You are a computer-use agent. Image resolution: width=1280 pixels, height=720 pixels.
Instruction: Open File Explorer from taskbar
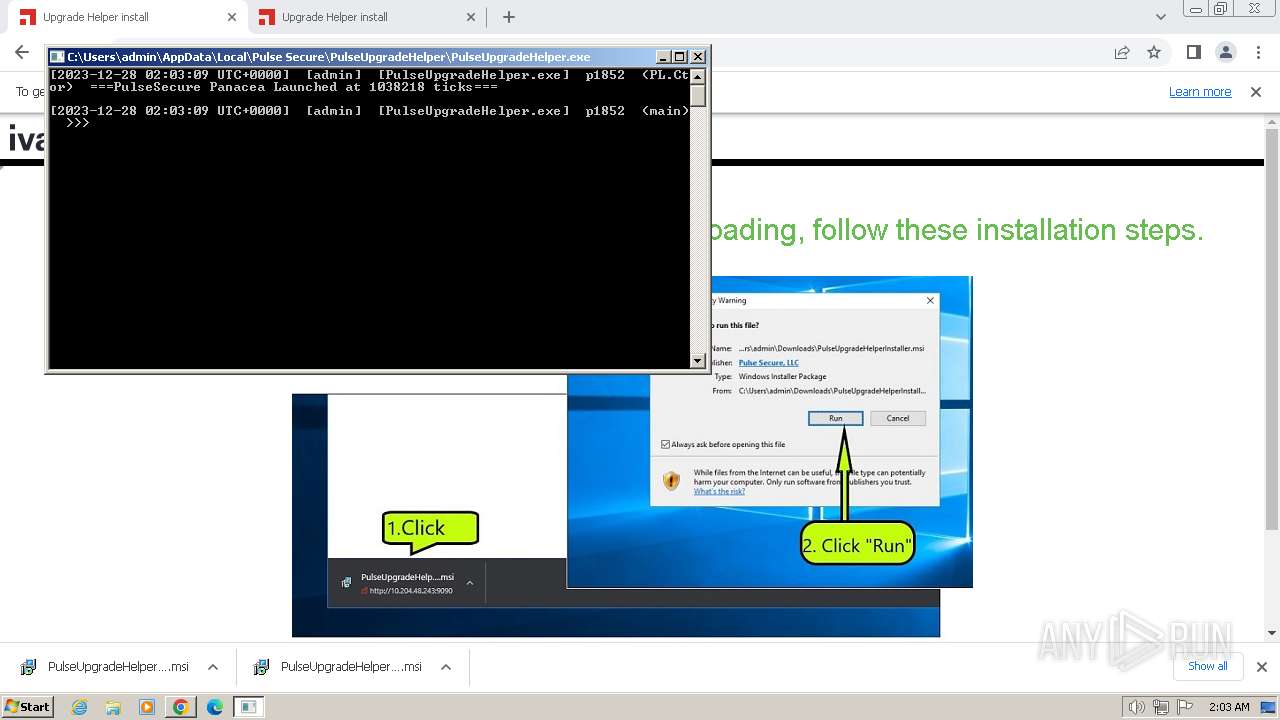tap(113, 707)
